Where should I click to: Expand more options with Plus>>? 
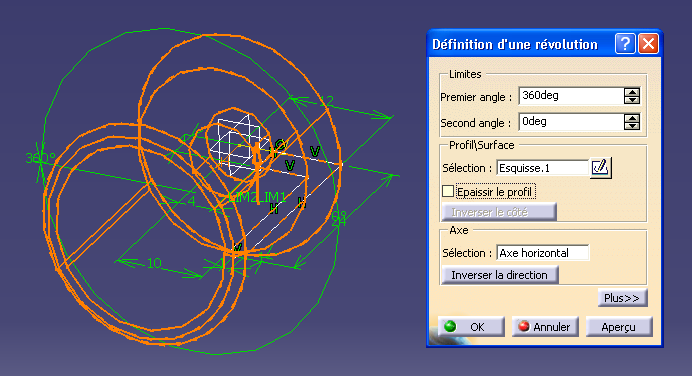622,298
